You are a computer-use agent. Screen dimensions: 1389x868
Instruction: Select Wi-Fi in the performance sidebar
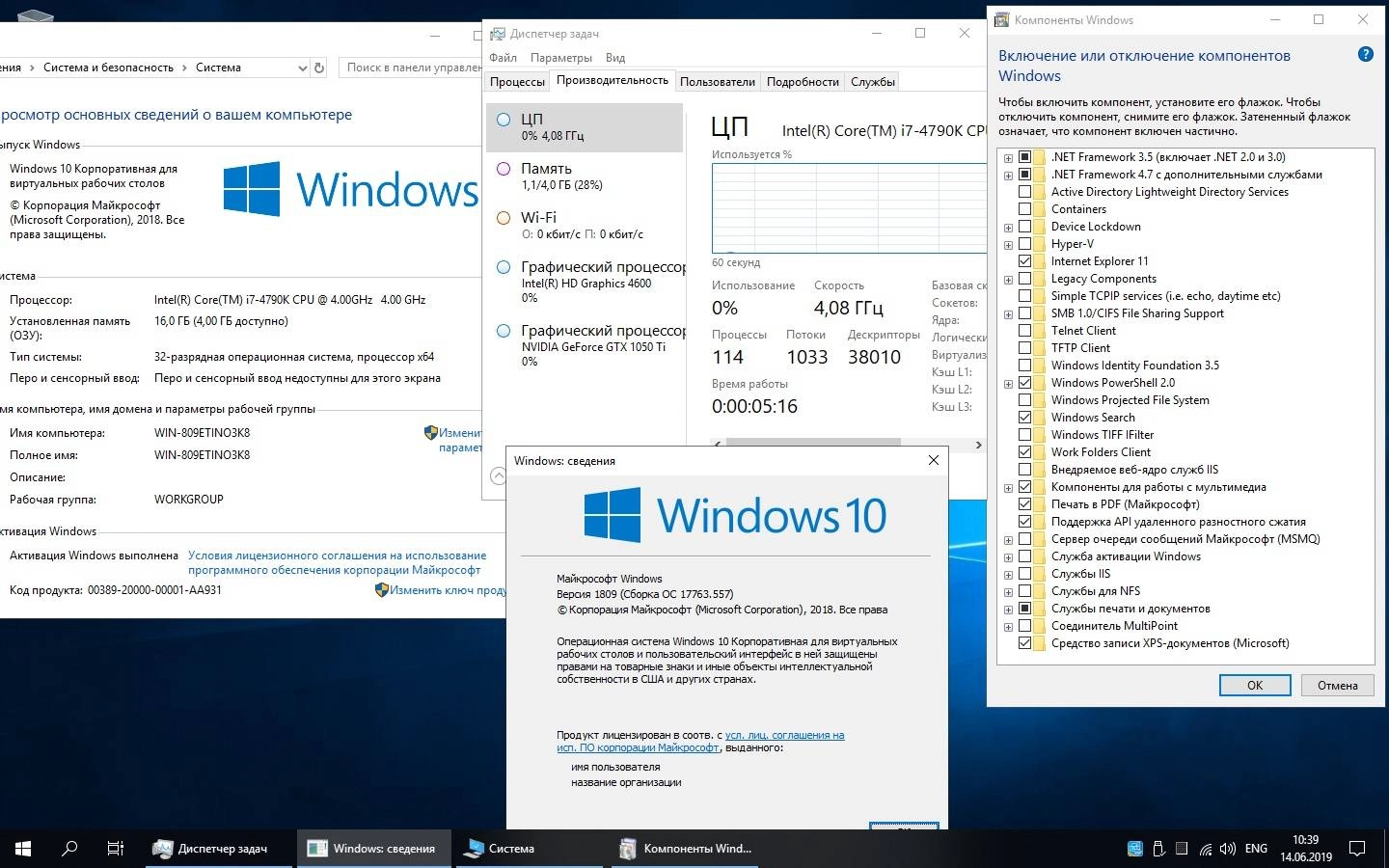click(585, 226)
